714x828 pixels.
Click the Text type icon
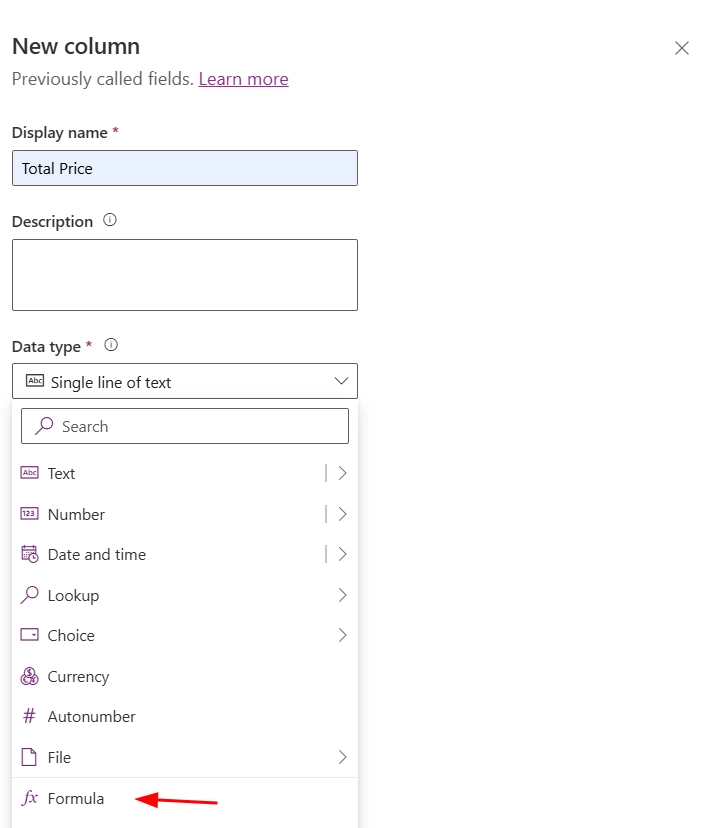click(29, 473)
